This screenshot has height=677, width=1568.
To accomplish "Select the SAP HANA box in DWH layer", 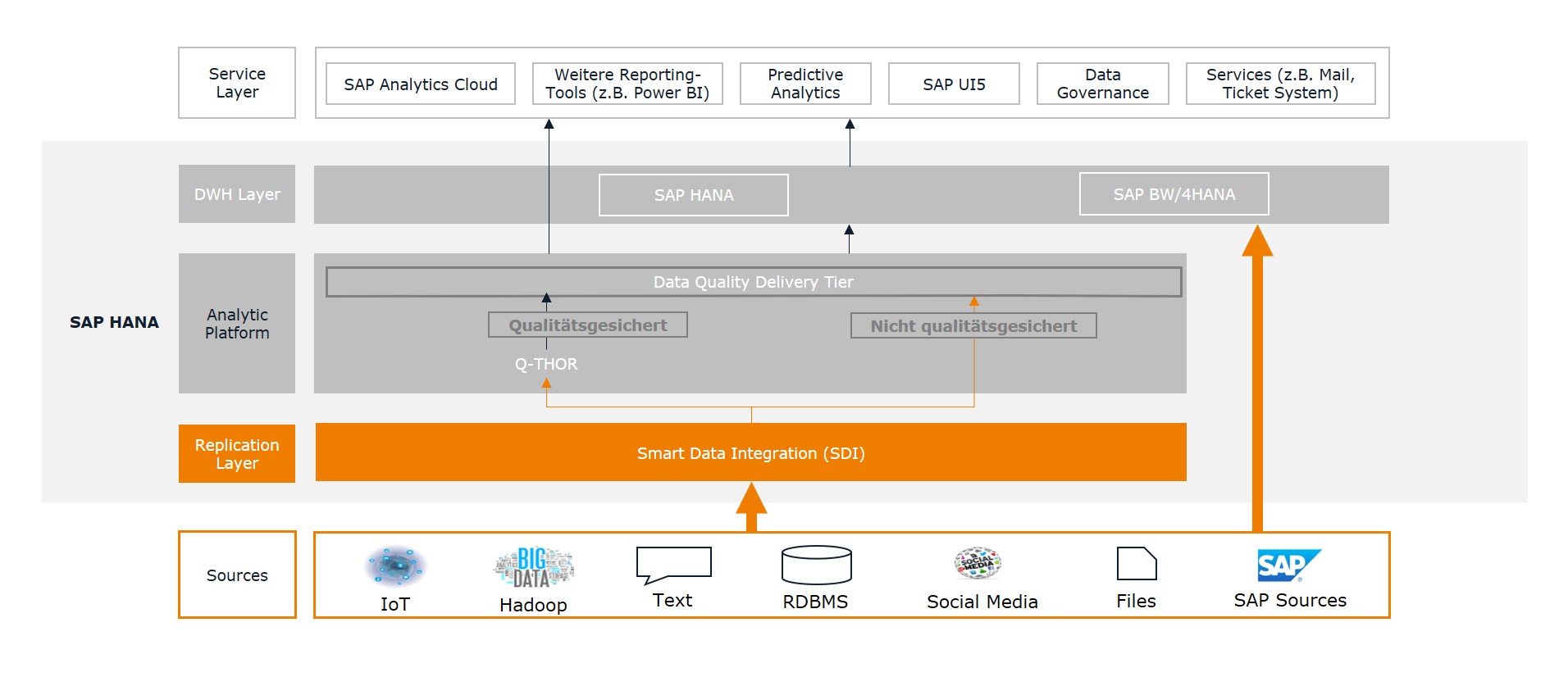I will point(694,195).
